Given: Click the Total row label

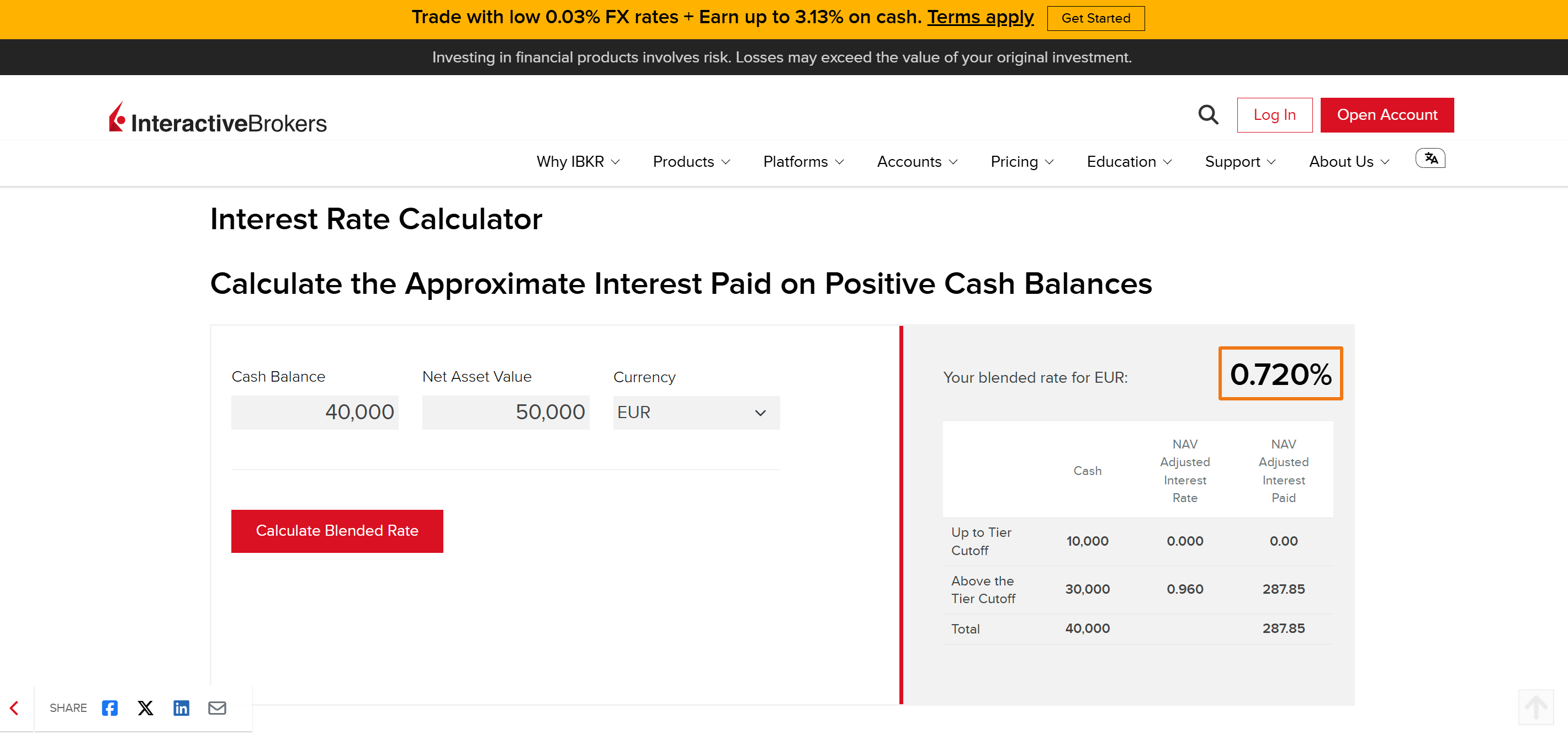Looking at the screenshot, I should point(966,629).
